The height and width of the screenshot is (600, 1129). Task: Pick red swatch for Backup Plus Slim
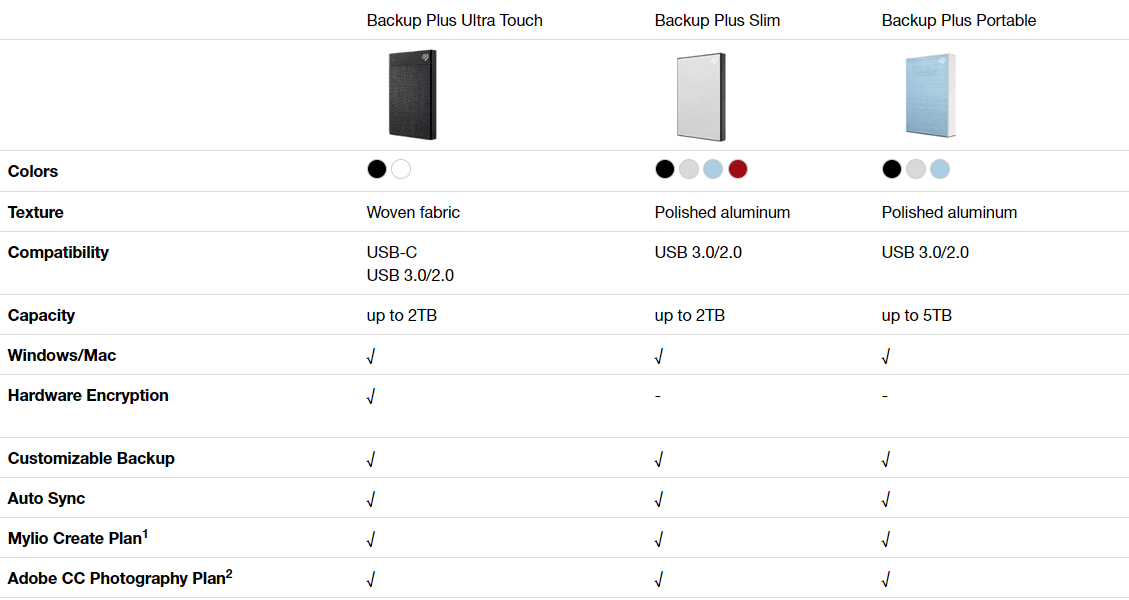coord(738,169)
